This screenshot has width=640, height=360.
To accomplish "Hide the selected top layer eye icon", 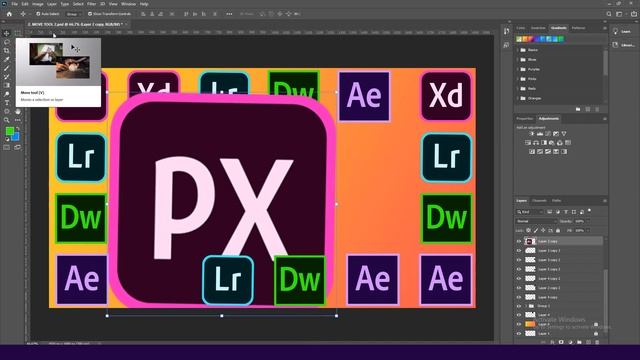I will (519, 241).
